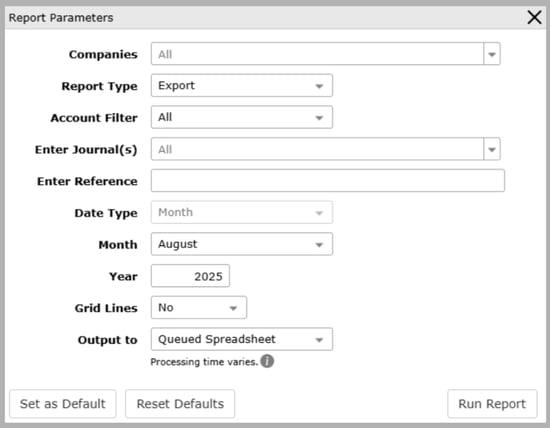The width and height of the screenshot is (550, 428).
Task: Click the Output to label
Action: tap(108, 340)
